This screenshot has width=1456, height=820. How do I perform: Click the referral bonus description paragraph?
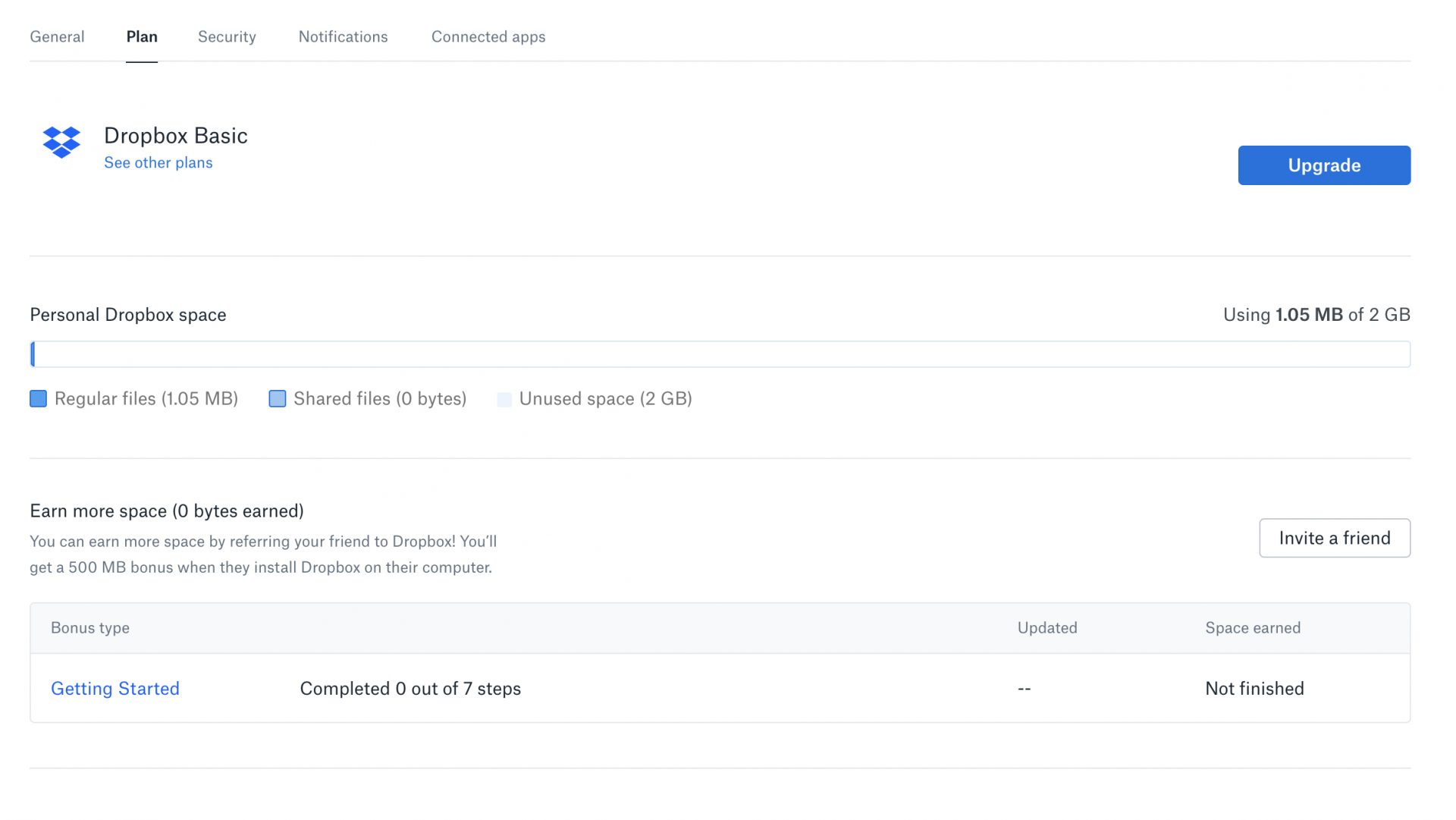(263, 555)
